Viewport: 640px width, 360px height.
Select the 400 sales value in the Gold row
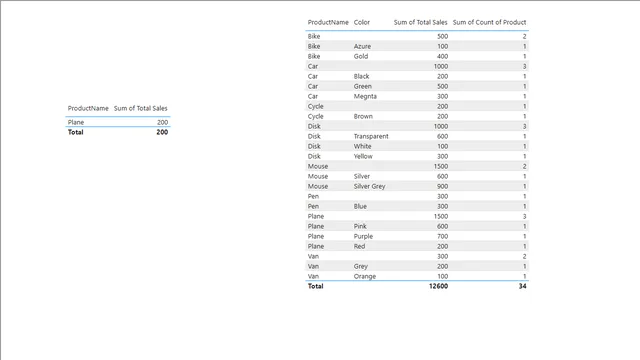(x=442, y=56)
